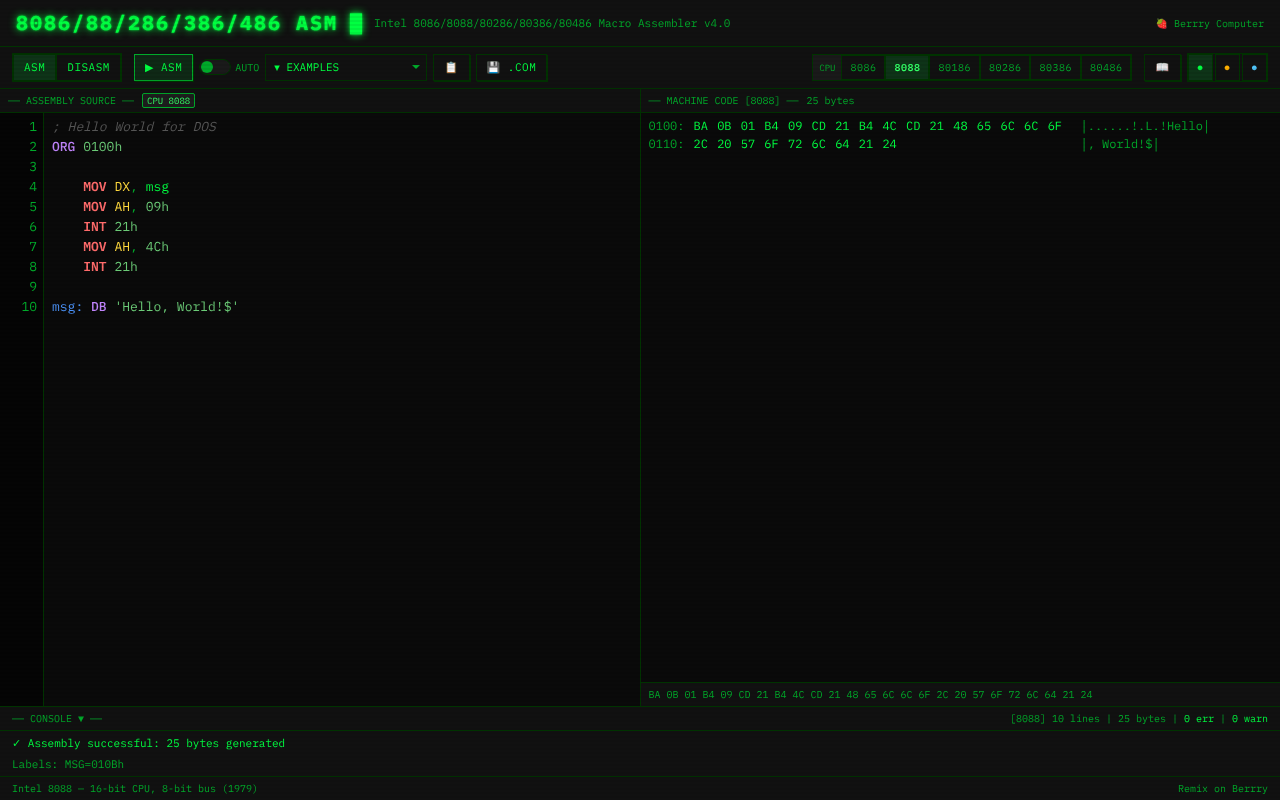Select the 8088 CPU option
This screenshot has height=800, width=1280.
coord(907,68)
